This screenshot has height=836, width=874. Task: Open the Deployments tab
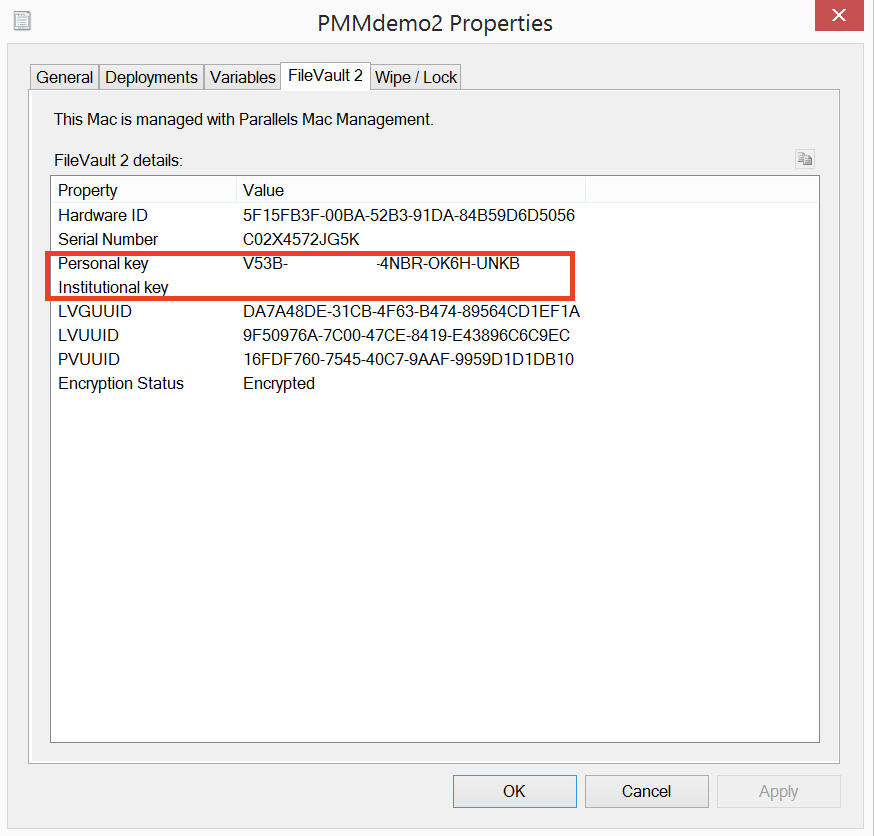pos(151,77)
